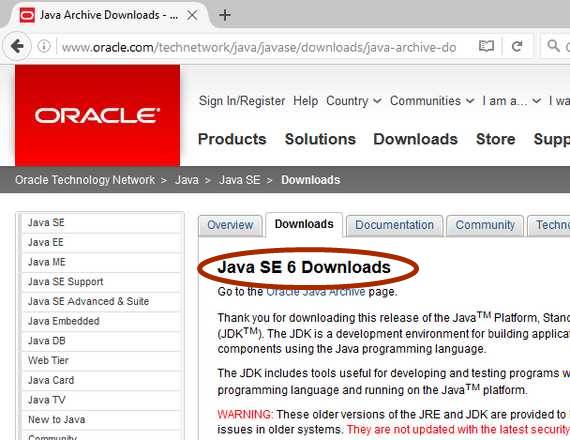Open Java DB in sidebar
Screen dimensions: 570x440
(101, 341)
